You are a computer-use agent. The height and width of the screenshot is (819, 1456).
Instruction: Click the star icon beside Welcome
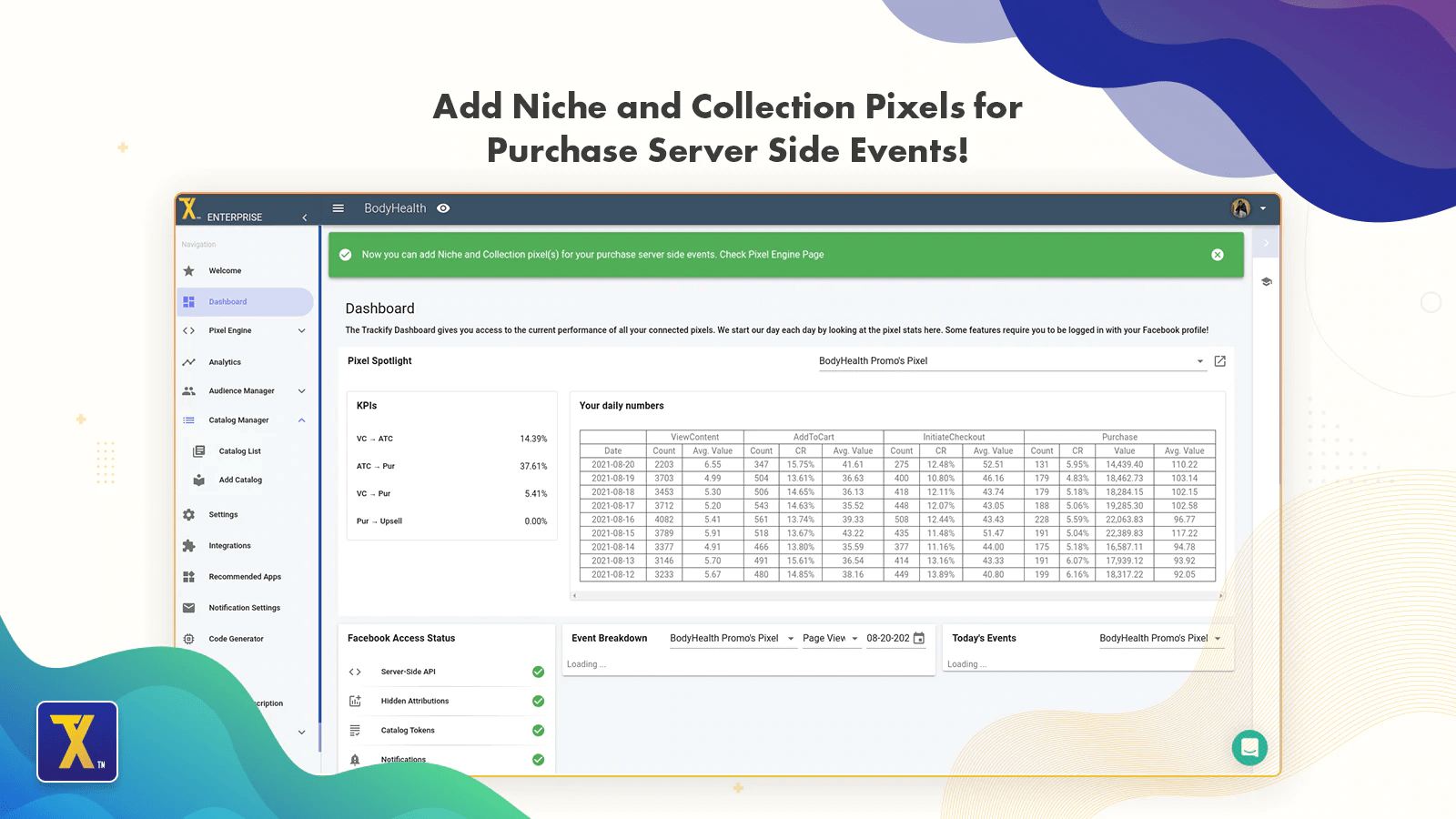pyautogui.click(x=188, y=271)
